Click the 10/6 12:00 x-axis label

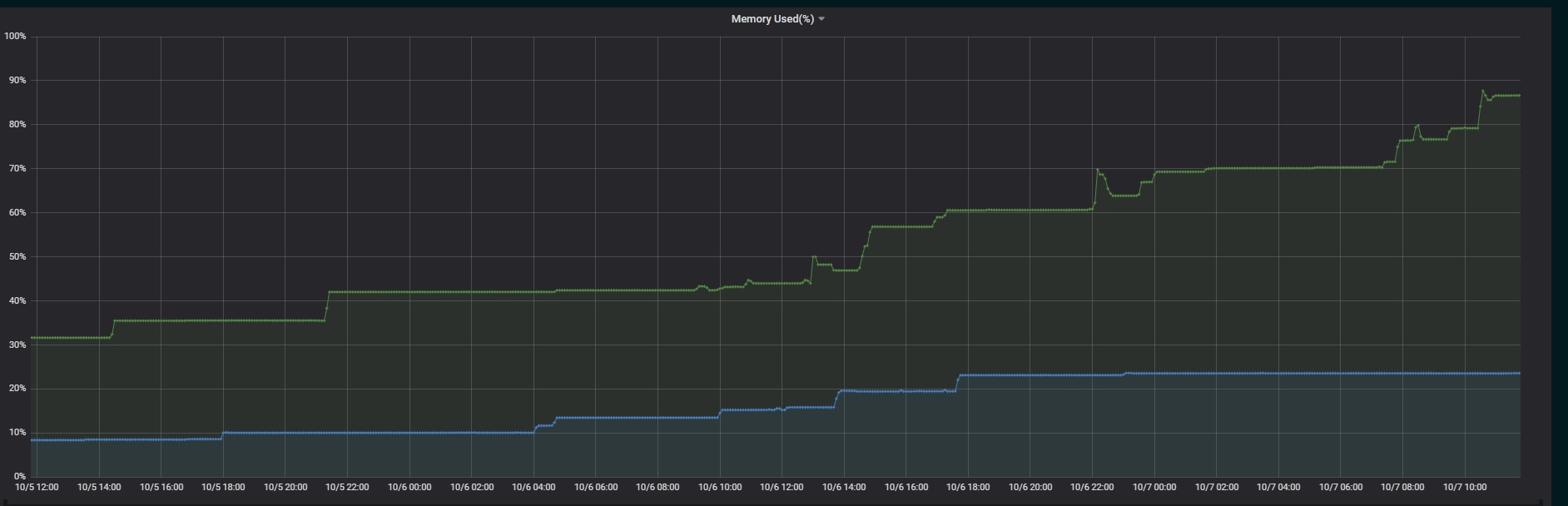pos(782,487)
